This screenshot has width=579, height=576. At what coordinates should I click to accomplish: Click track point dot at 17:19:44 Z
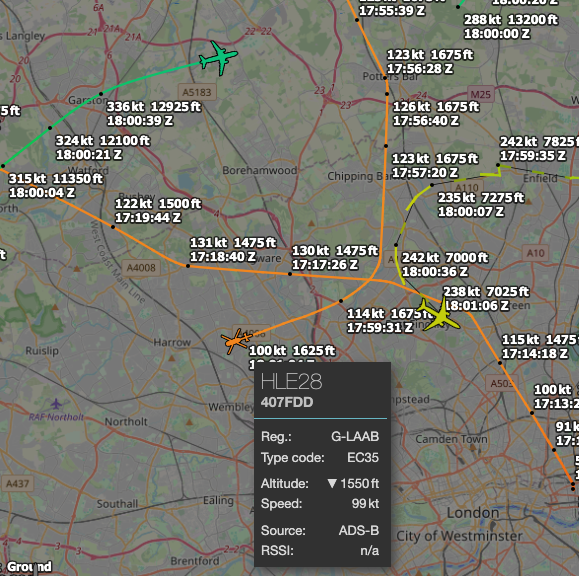coord(113,227)
